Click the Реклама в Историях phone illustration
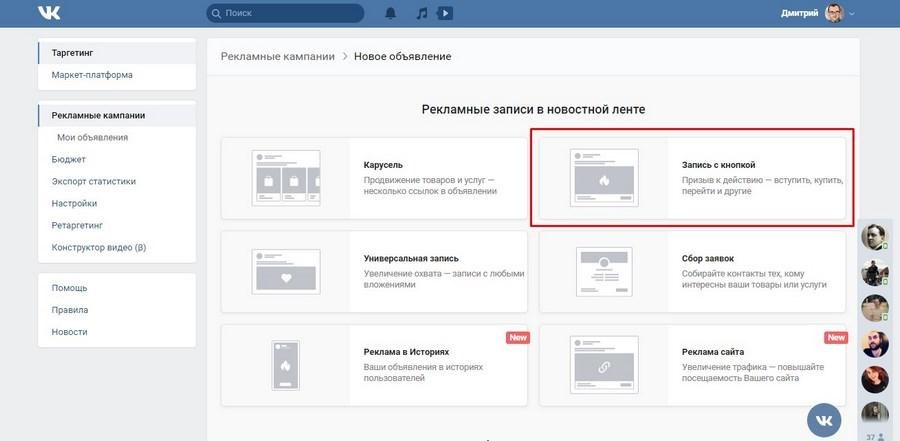 click(x=285, y=366)
